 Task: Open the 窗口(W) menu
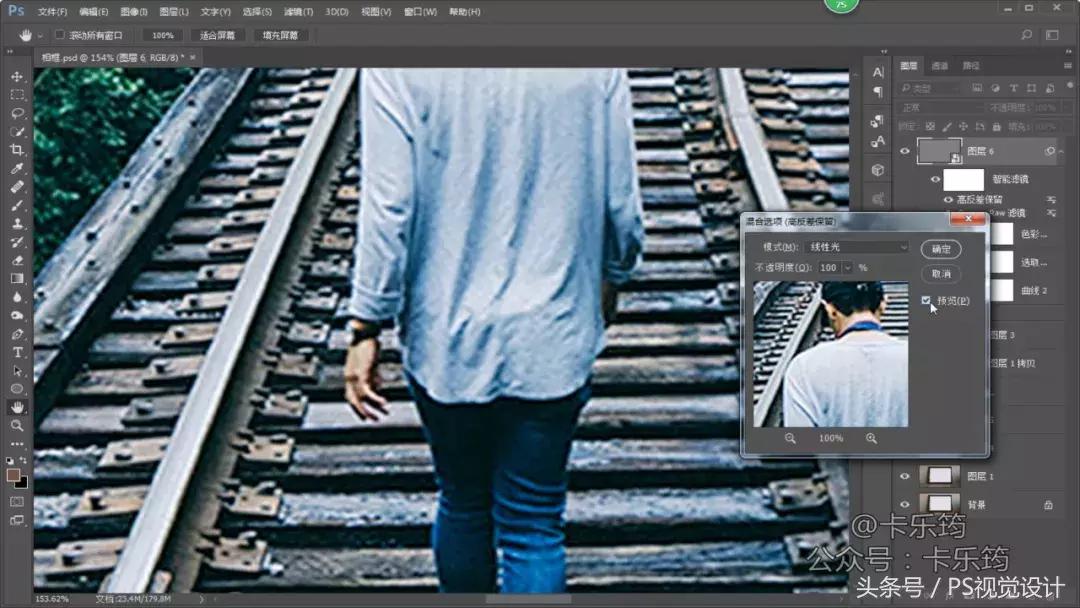tap(420, 12)
